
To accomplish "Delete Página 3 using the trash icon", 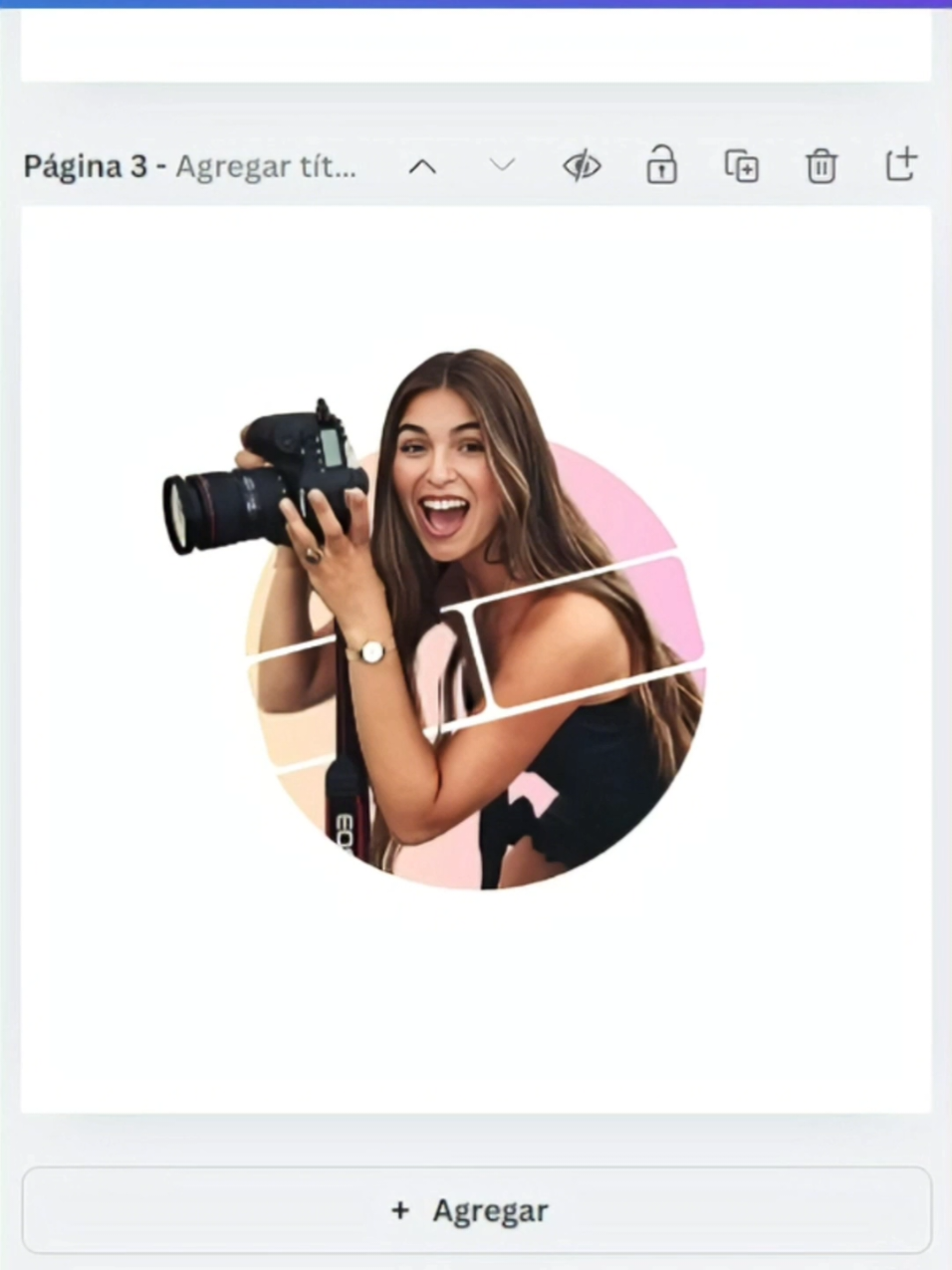I will 821,165.
